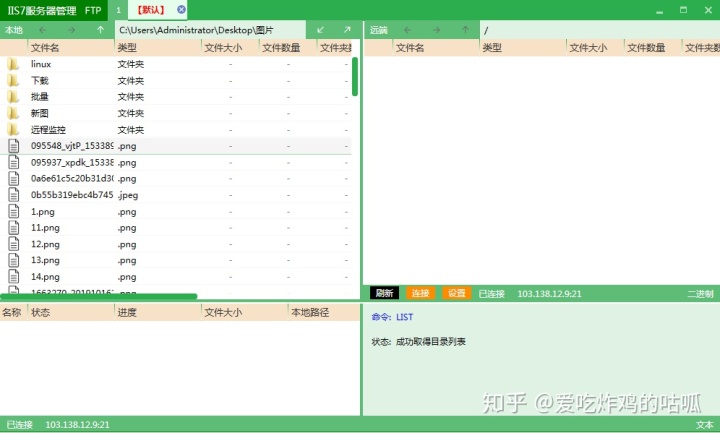Sort local list by 文件大小 column
The image size is (720, 433).
[x=223, y=48]
